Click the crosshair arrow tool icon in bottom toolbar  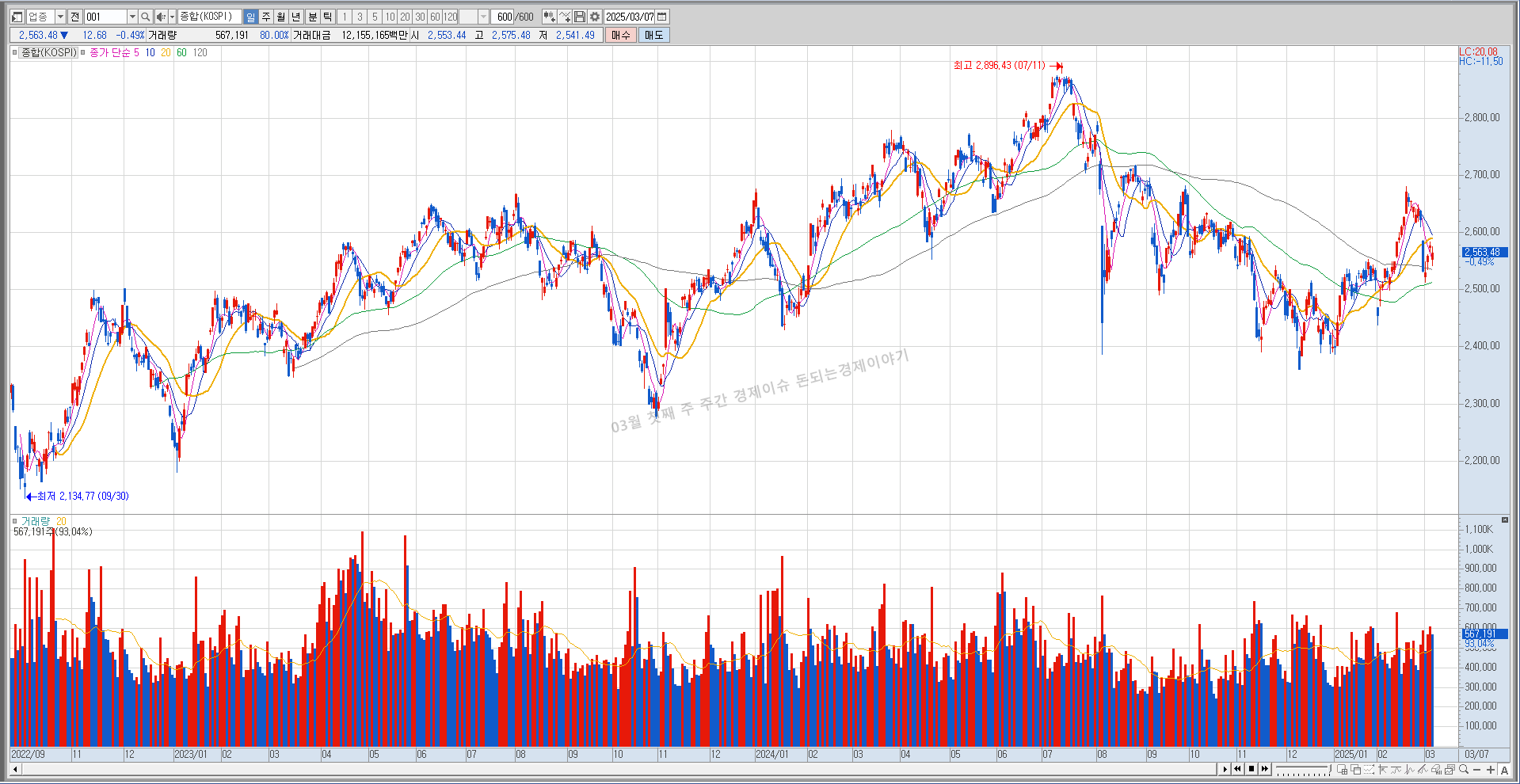pos(1383,770)
